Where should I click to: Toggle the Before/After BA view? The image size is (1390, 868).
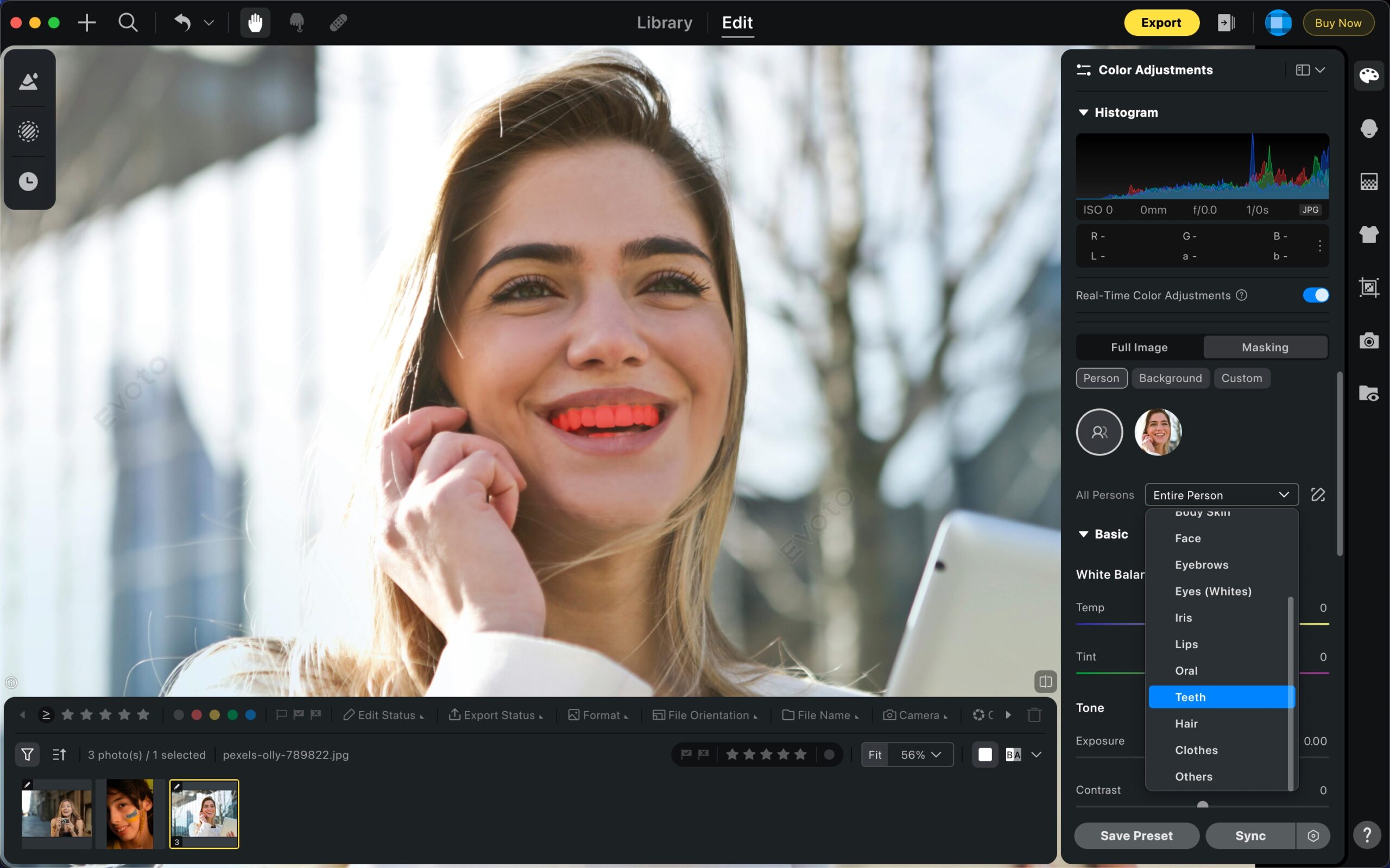click(1013, 755)
